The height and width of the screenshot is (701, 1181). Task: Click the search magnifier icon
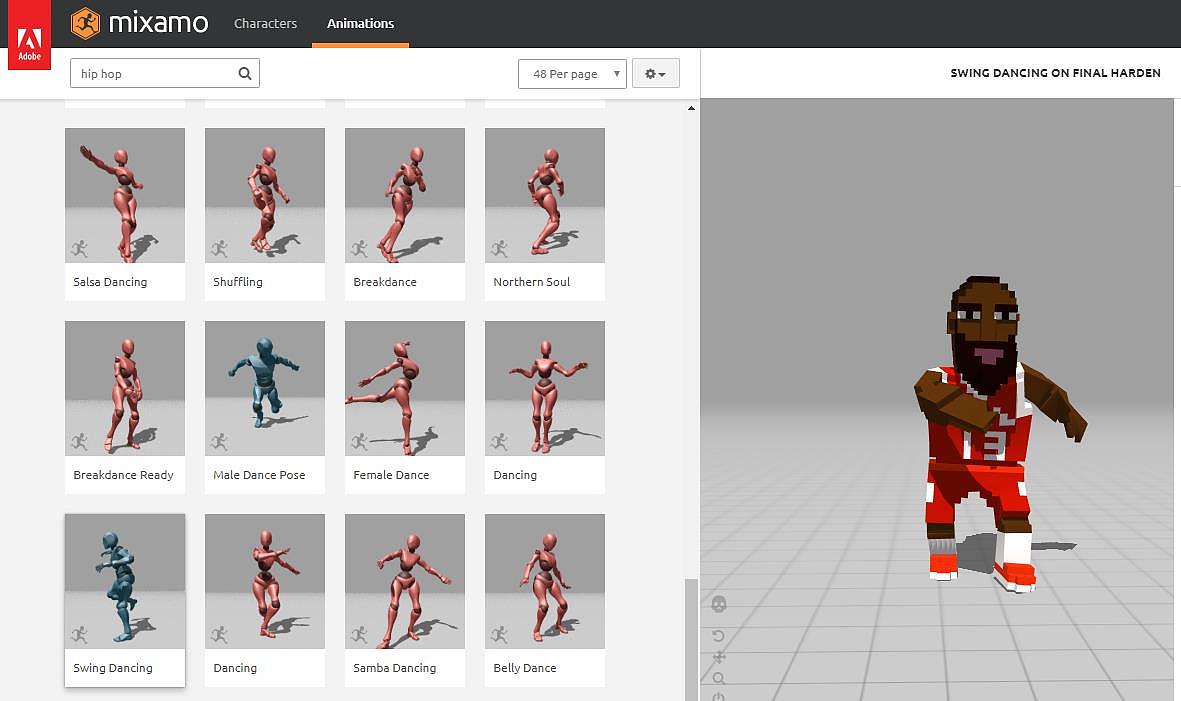tap(245, 73)
